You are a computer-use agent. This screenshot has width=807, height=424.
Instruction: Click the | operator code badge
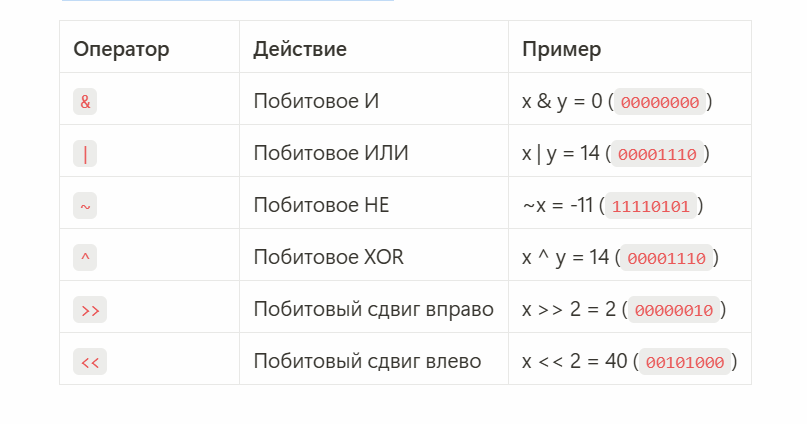(85, 153)
